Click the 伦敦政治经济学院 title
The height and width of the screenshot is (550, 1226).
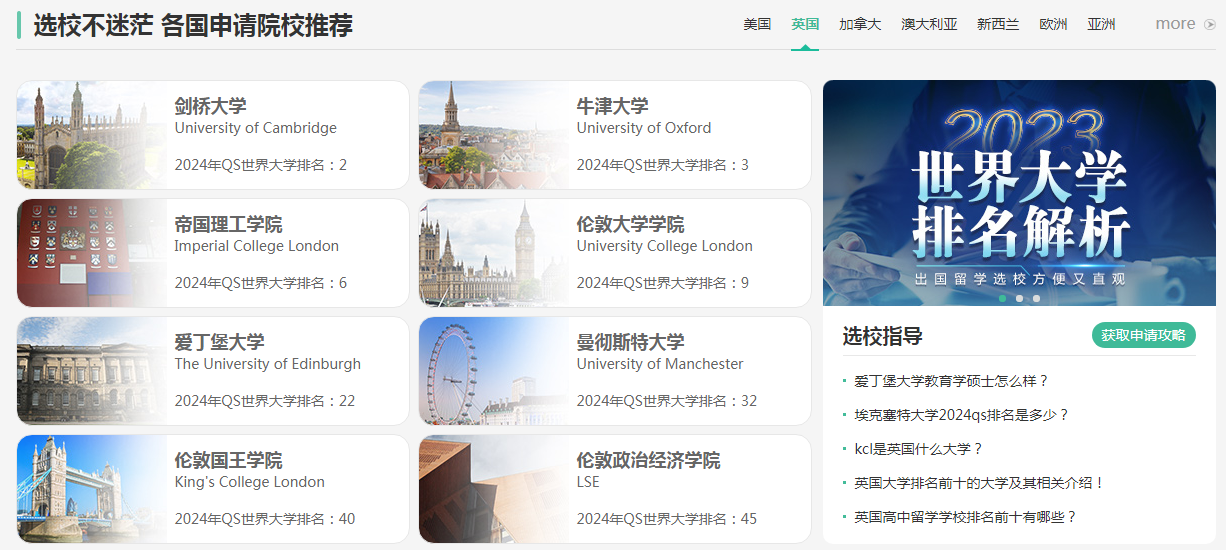coord(648,460)
